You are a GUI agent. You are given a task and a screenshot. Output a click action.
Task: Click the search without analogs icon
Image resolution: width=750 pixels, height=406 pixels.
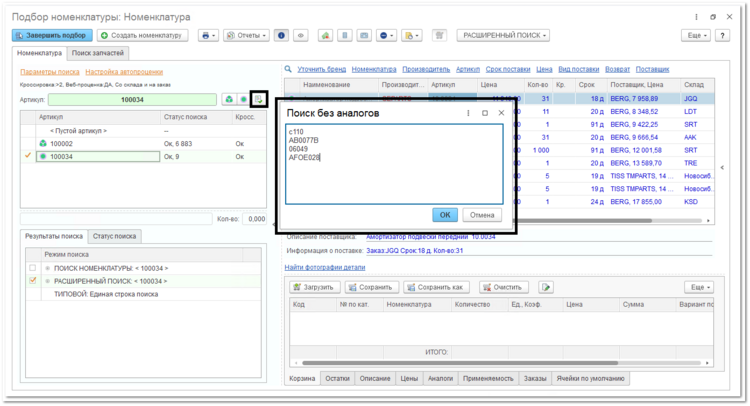click(258, 99)
